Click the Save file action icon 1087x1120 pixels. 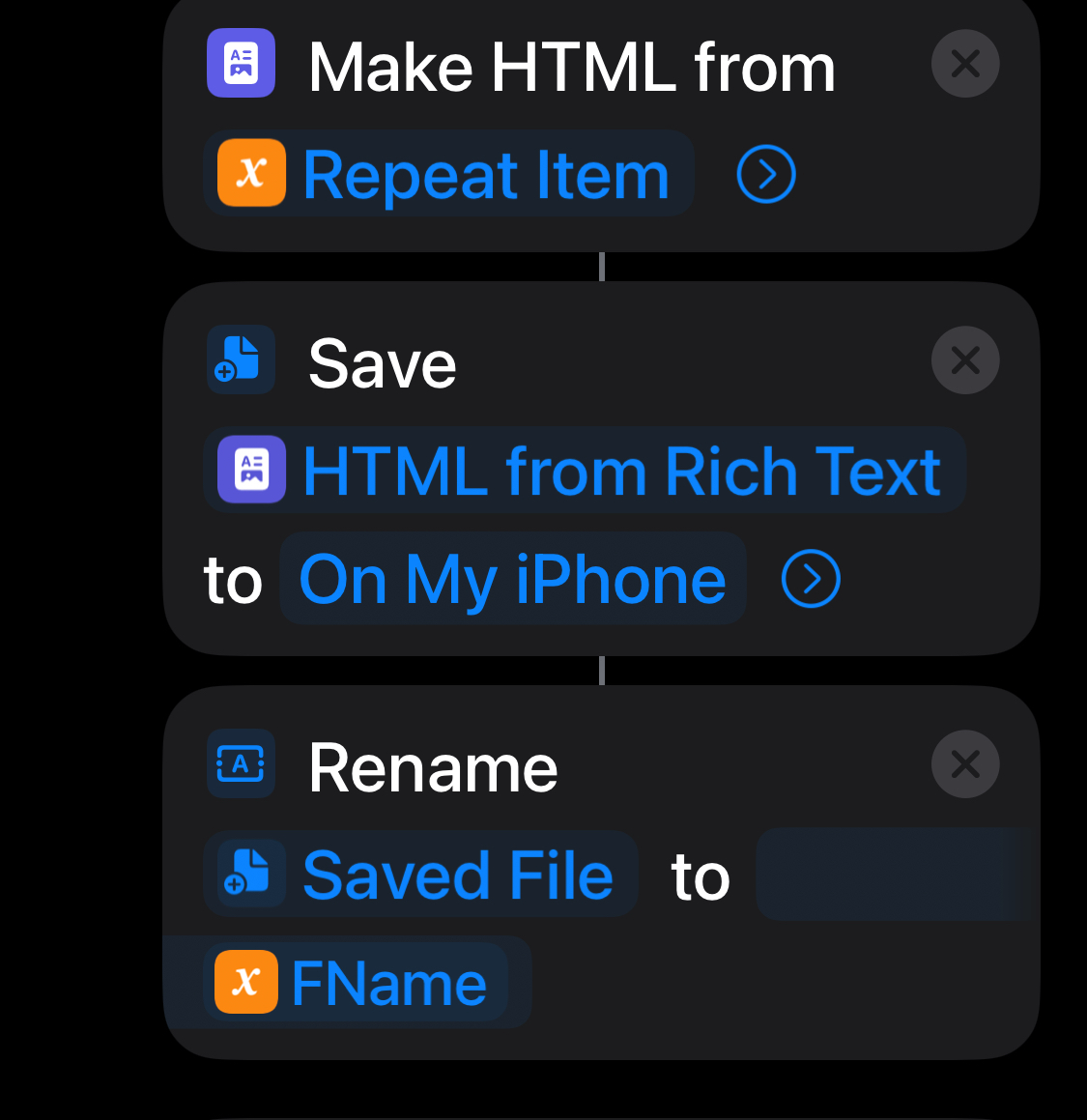241,360
